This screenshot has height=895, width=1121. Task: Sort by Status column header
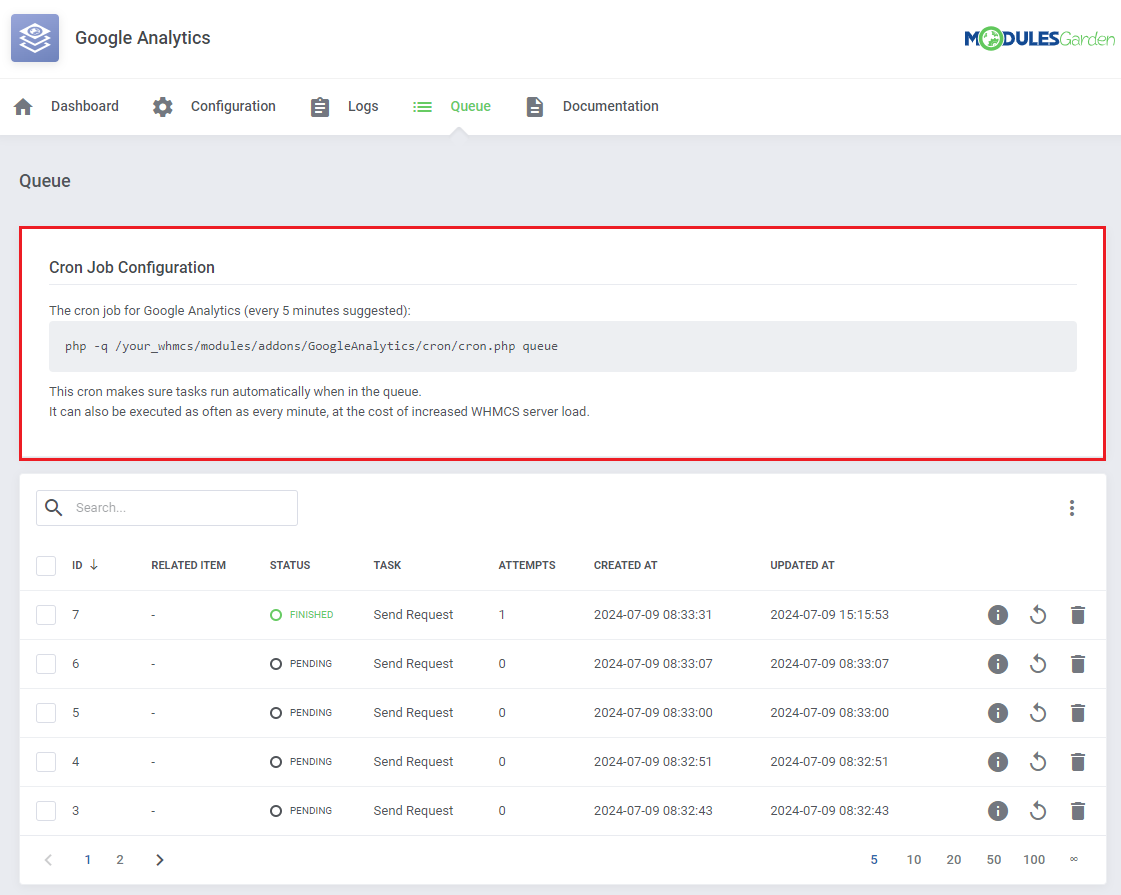[x=290, y=565]
